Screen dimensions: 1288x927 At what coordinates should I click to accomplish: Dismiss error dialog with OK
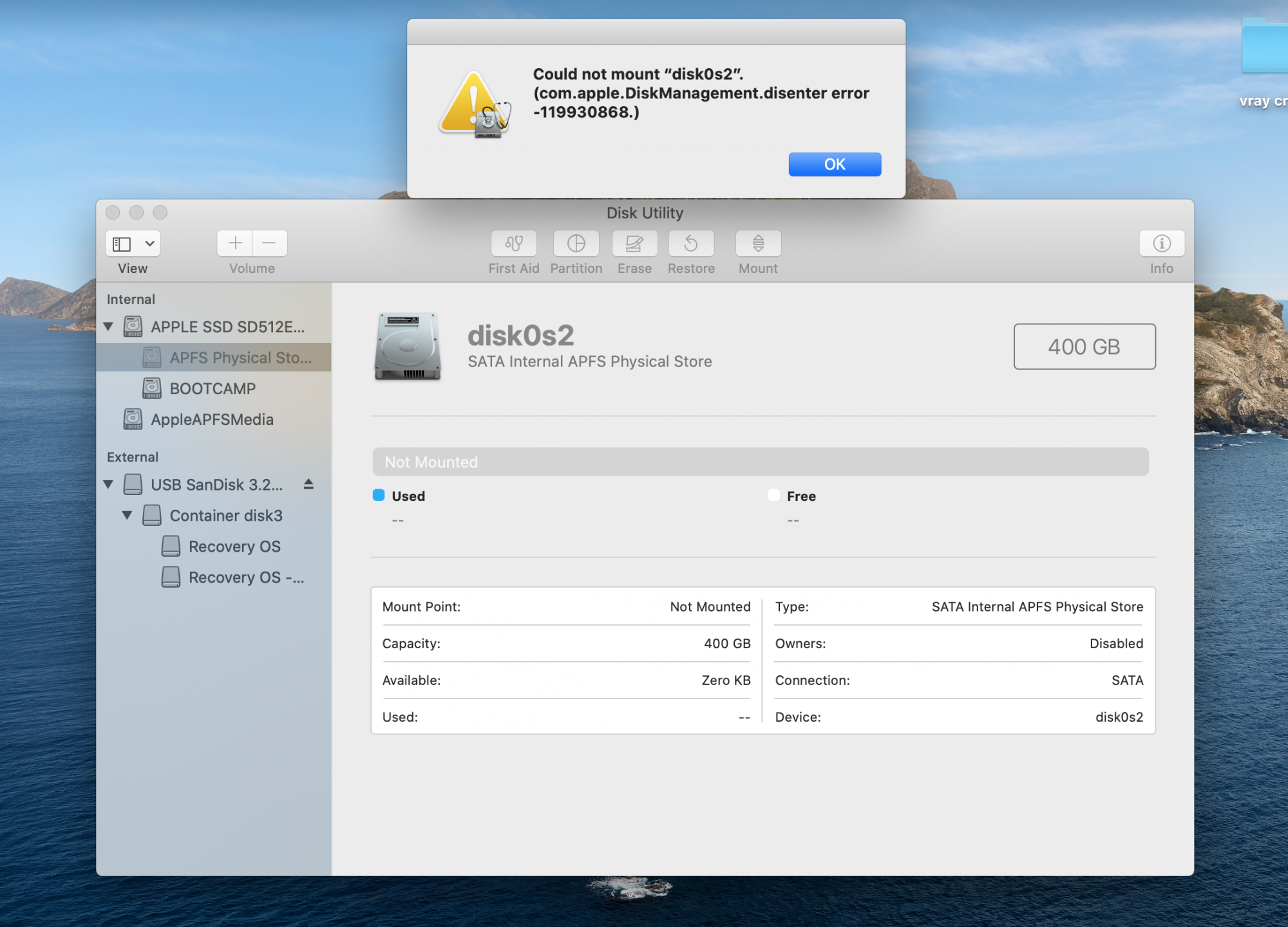[x=834, y=164]
